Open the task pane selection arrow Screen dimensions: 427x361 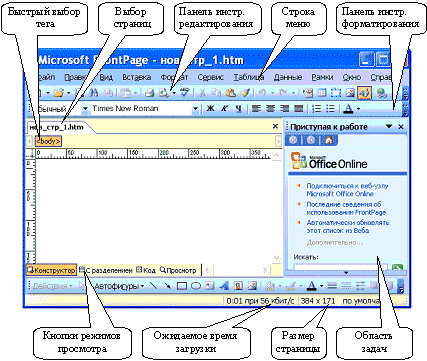389,126
